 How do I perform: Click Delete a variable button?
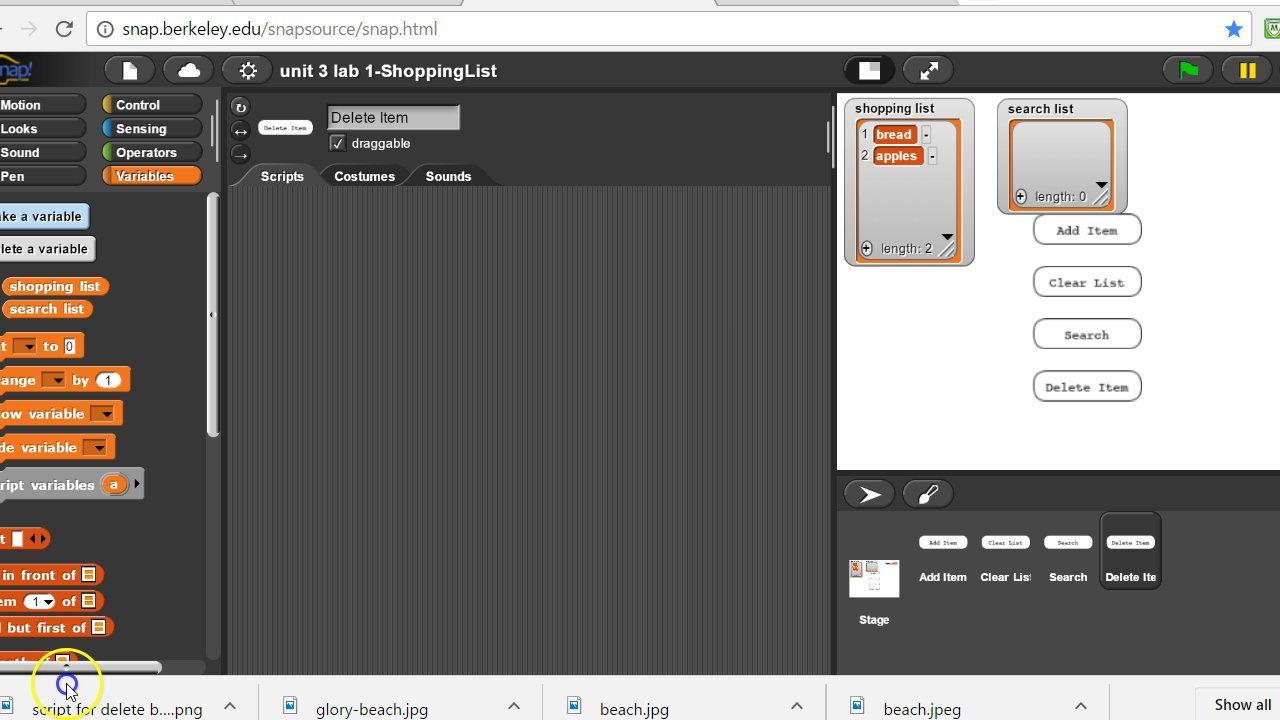(x=47, y=249)
